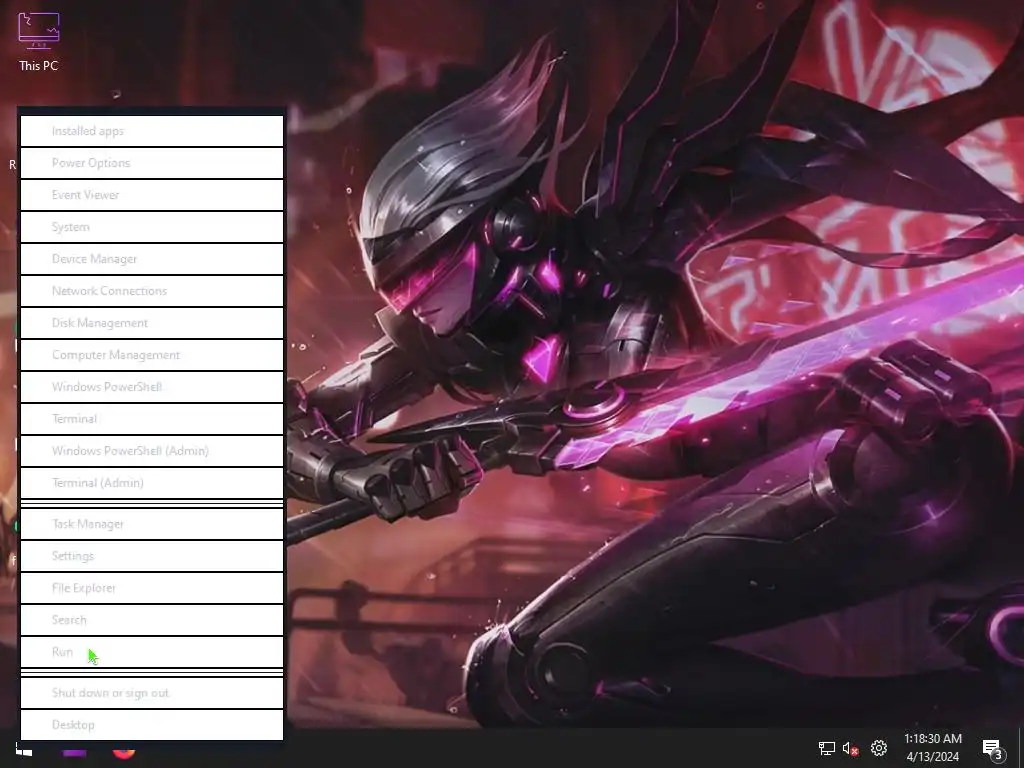Open the notification center icon

pos(993,749)
